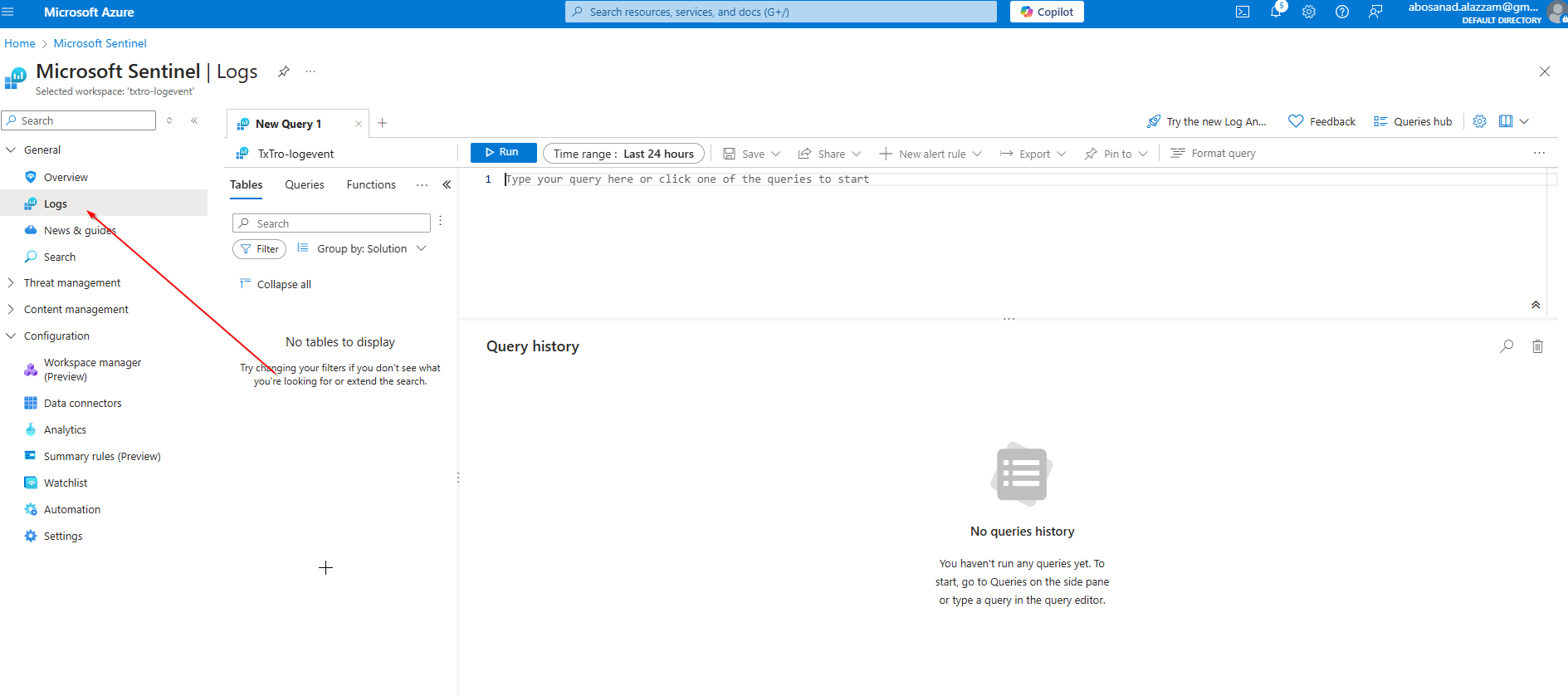Collapse the left navigation menu
This screenshot has width=1568, height=696.
[194, 120]
